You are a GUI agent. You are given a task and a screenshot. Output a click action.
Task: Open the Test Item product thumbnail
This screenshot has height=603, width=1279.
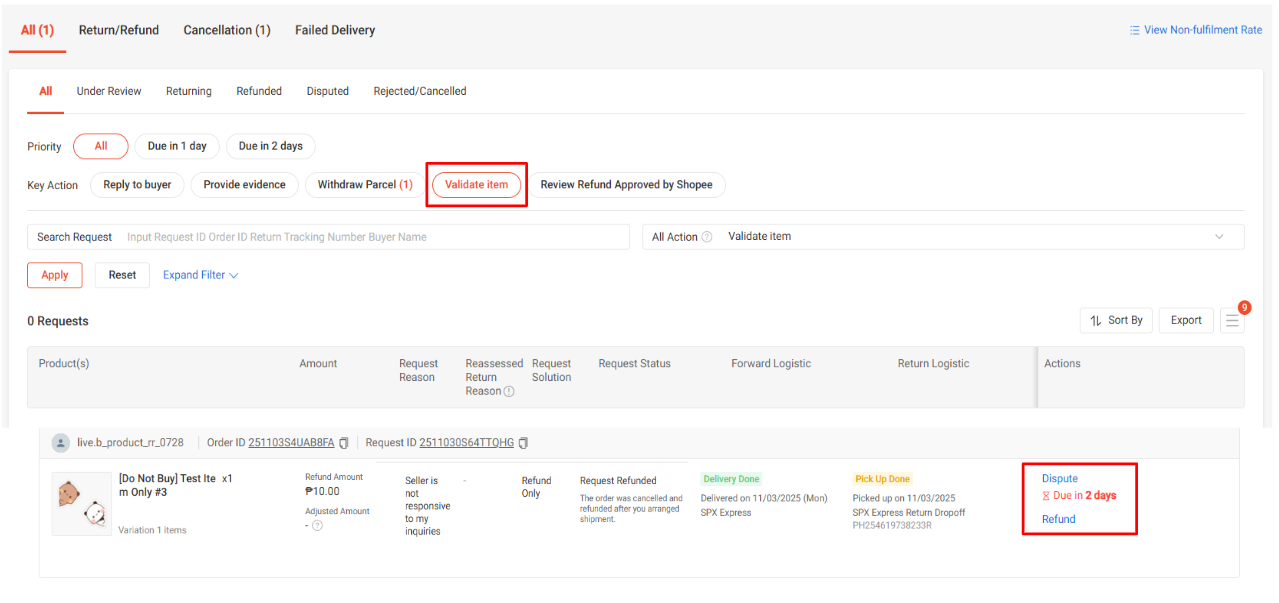click(x=81, y=504)
